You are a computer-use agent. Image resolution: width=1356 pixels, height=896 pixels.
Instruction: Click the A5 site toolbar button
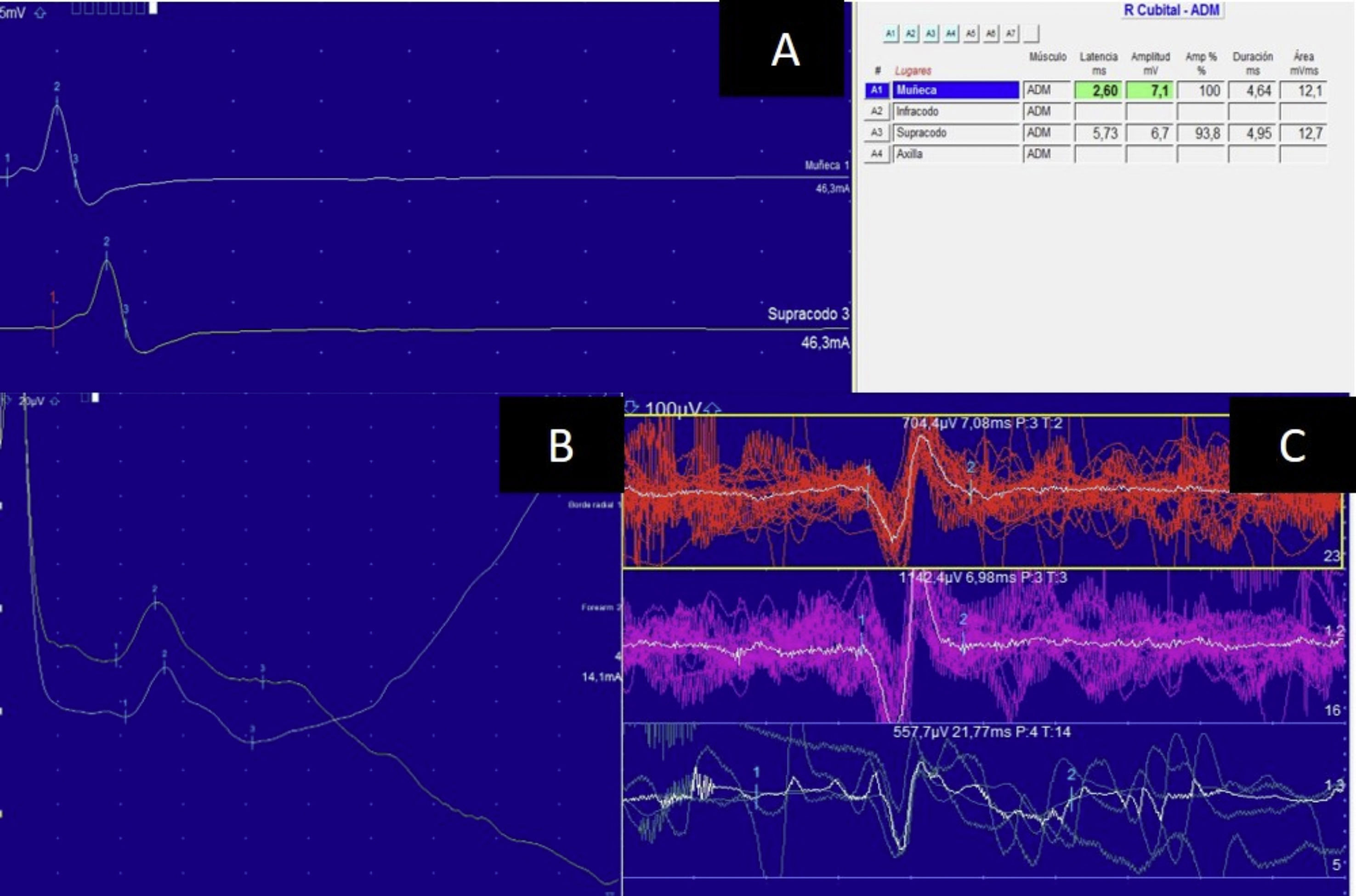[970, 34]
